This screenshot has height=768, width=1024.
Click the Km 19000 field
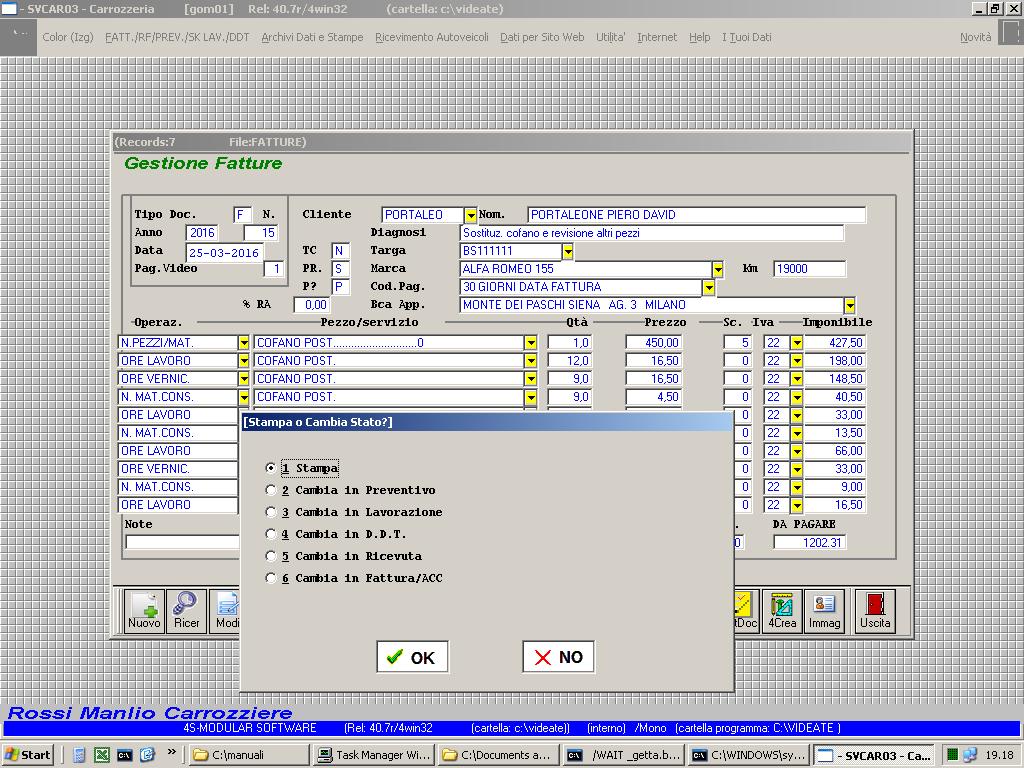809,269
